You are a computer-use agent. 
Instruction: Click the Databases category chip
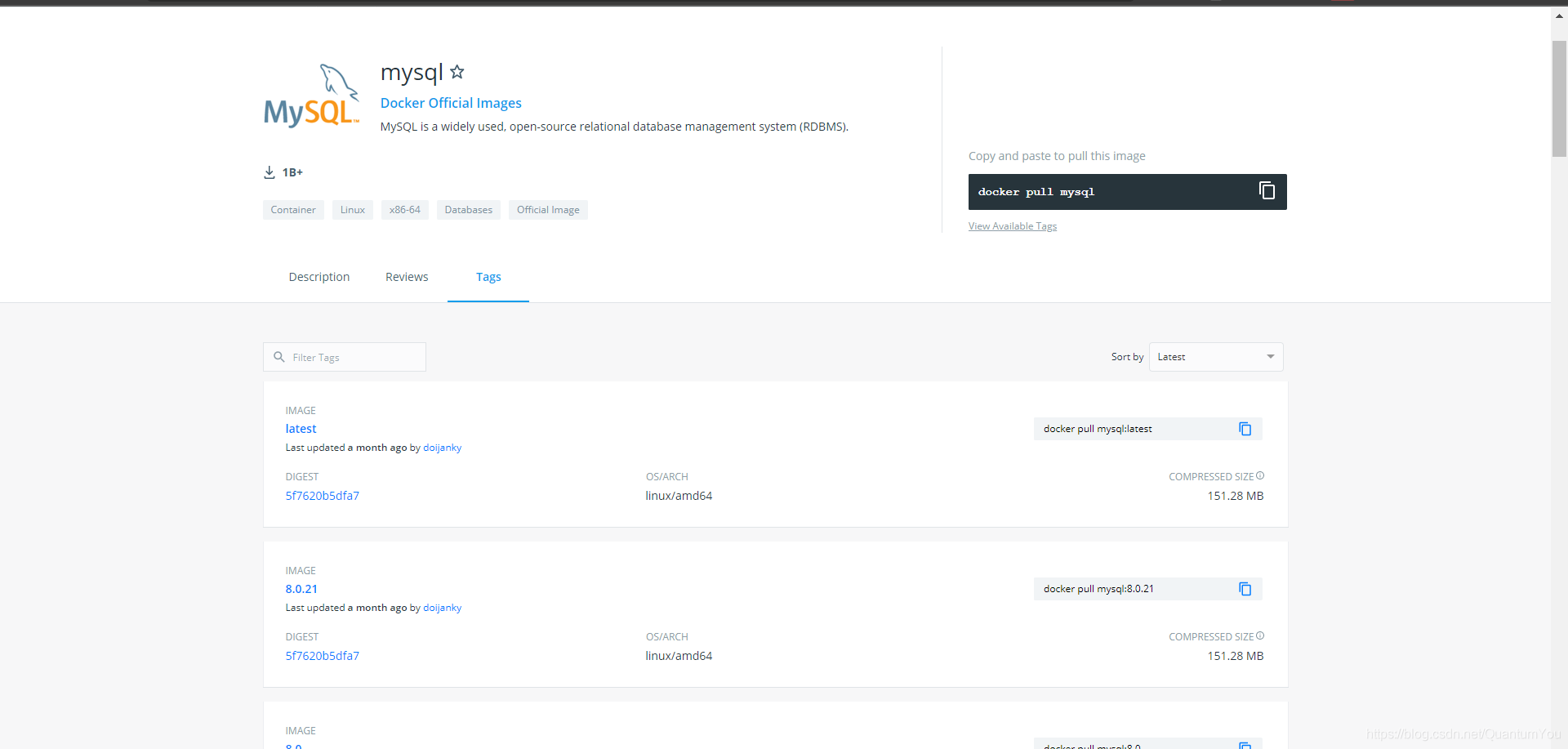[x=469, y=210]
